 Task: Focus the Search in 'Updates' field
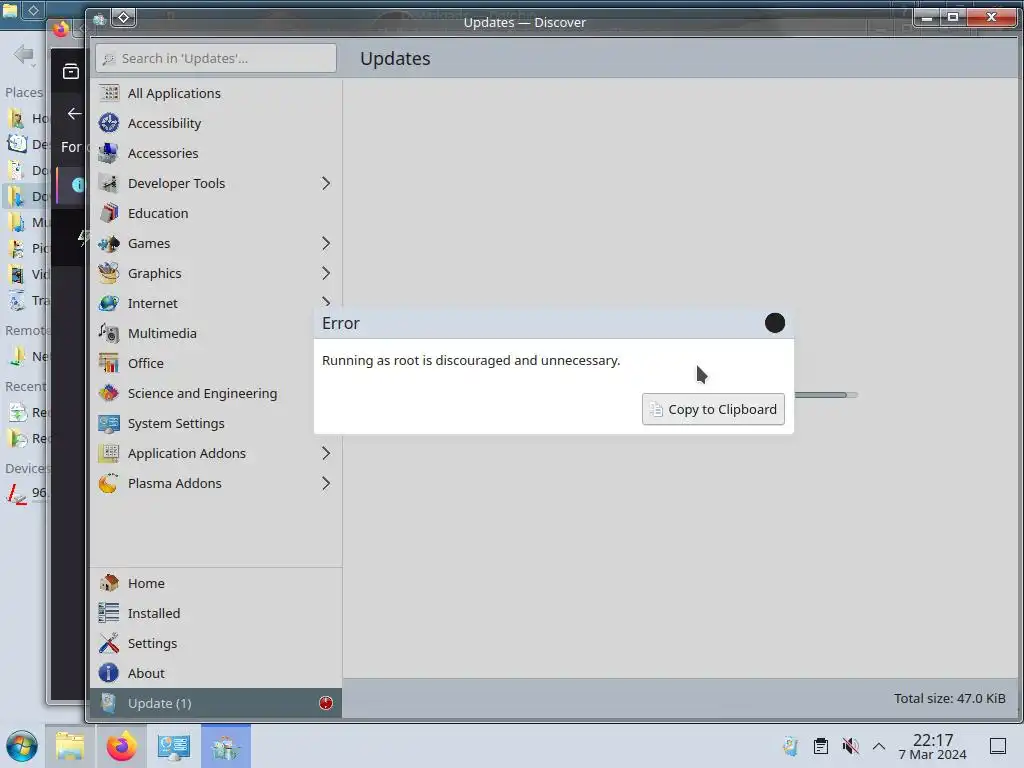(x=216, y=58)
